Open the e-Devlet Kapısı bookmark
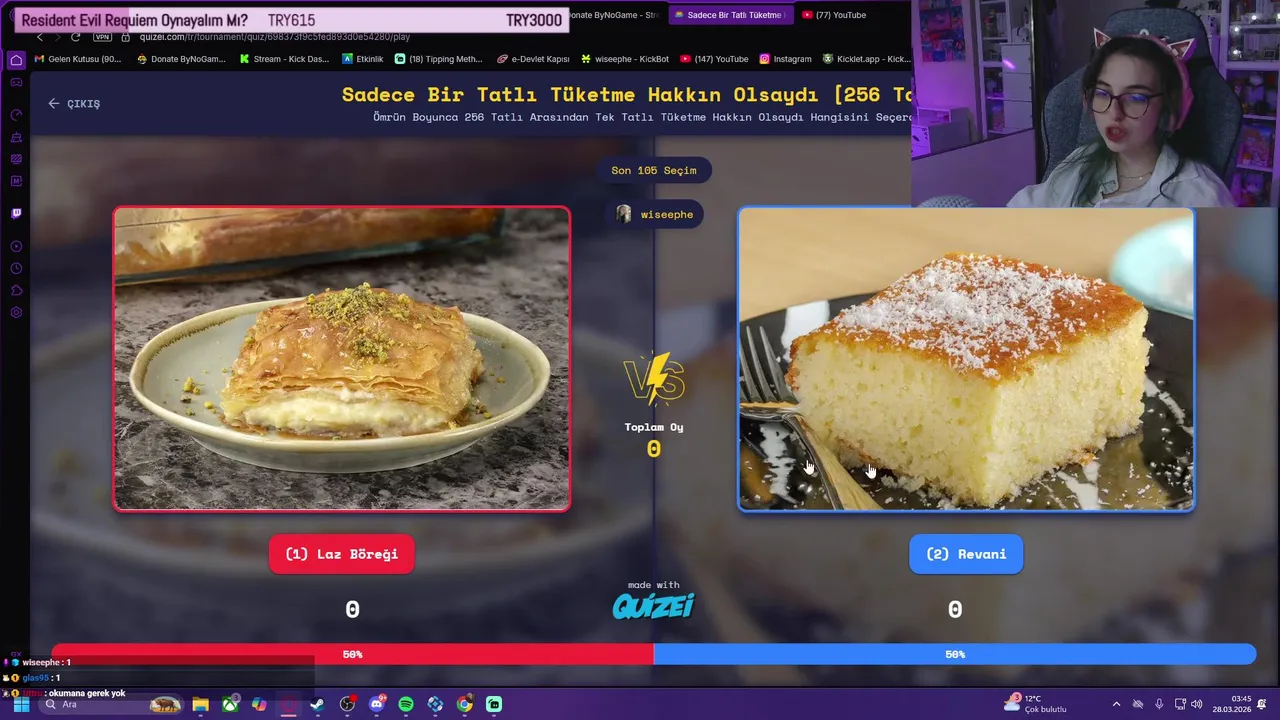Screen dimensions: 1280x720 click(x=533, y=59)
